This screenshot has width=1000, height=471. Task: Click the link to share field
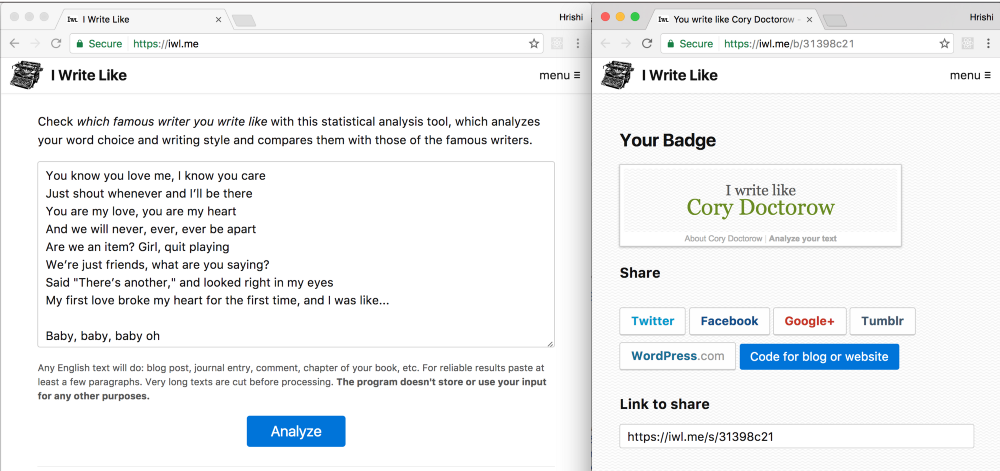pos(796,437)
